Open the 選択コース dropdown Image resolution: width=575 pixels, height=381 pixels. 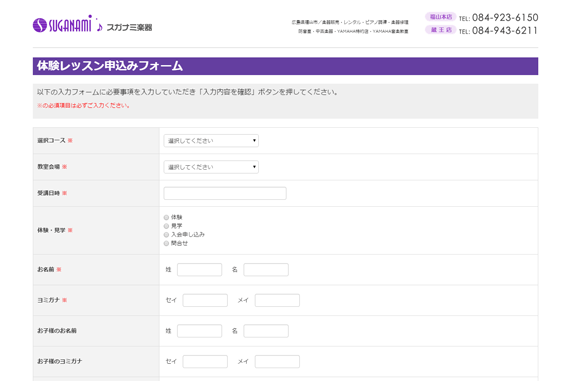[211, 141]
